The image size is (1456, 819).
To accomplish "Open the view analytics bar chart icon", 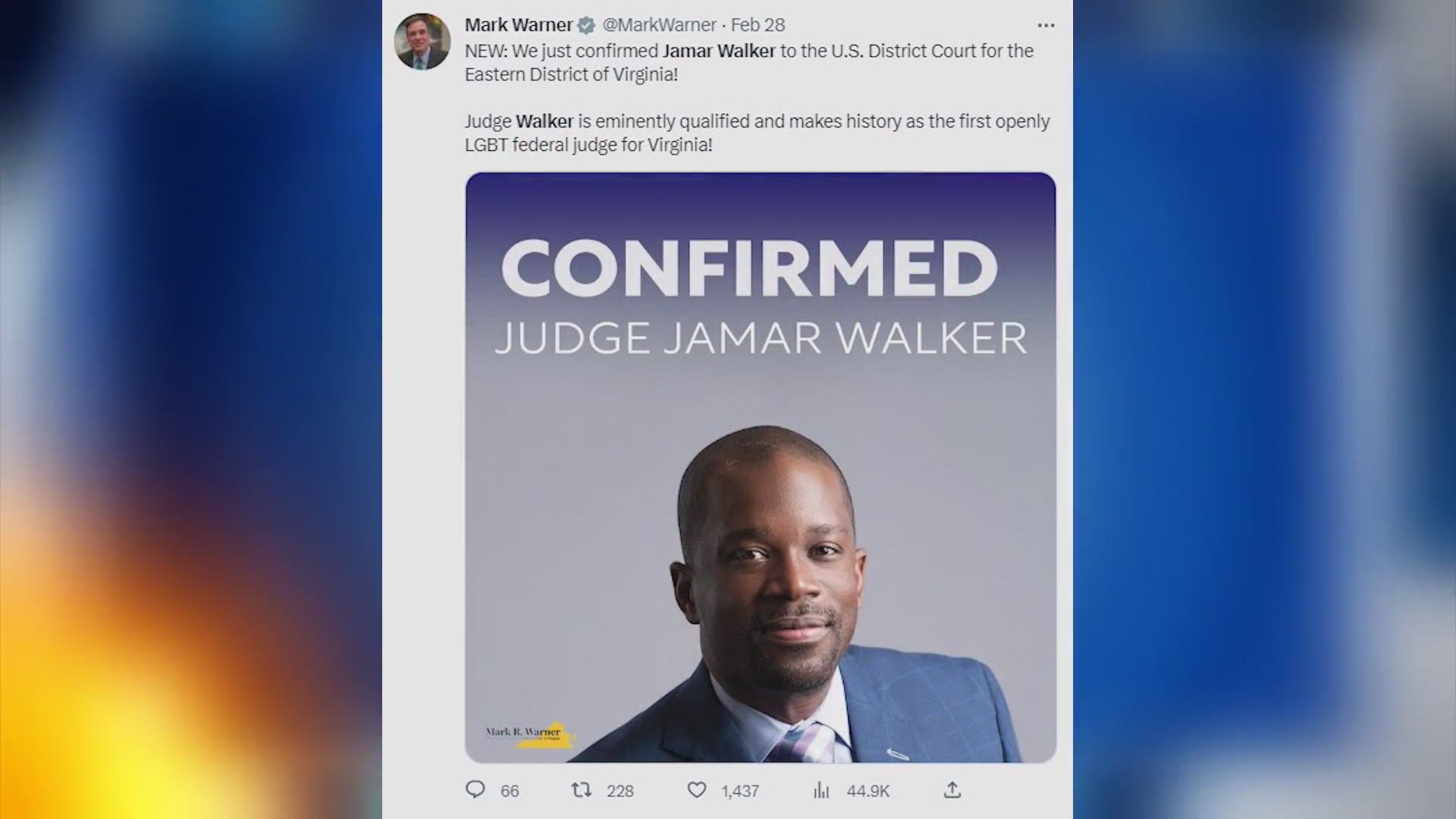I will pyautogui.click(x=821, y=791).
